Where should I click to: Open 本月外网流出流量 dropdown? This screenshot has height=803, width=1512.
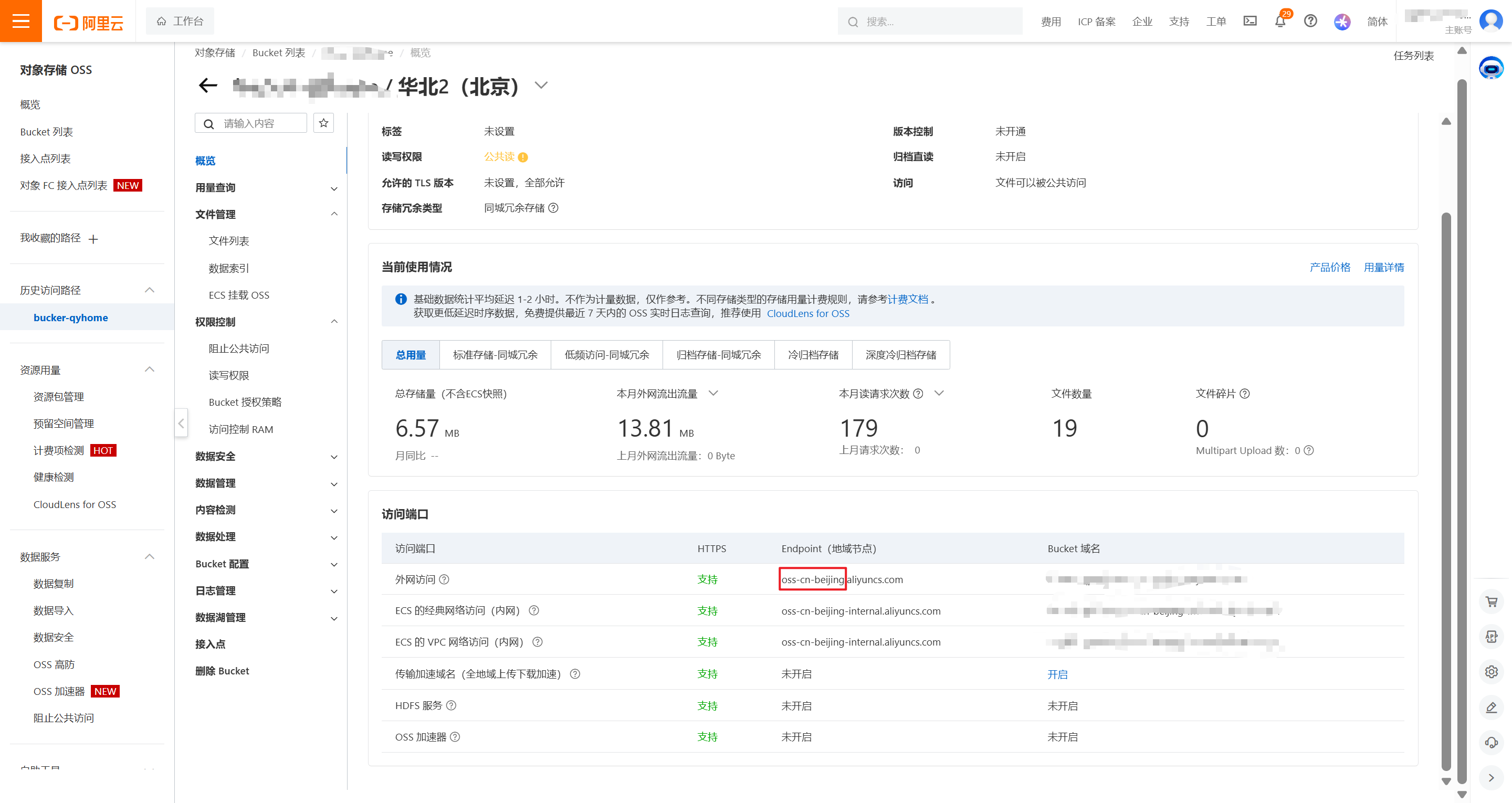(x=713, y=393)
